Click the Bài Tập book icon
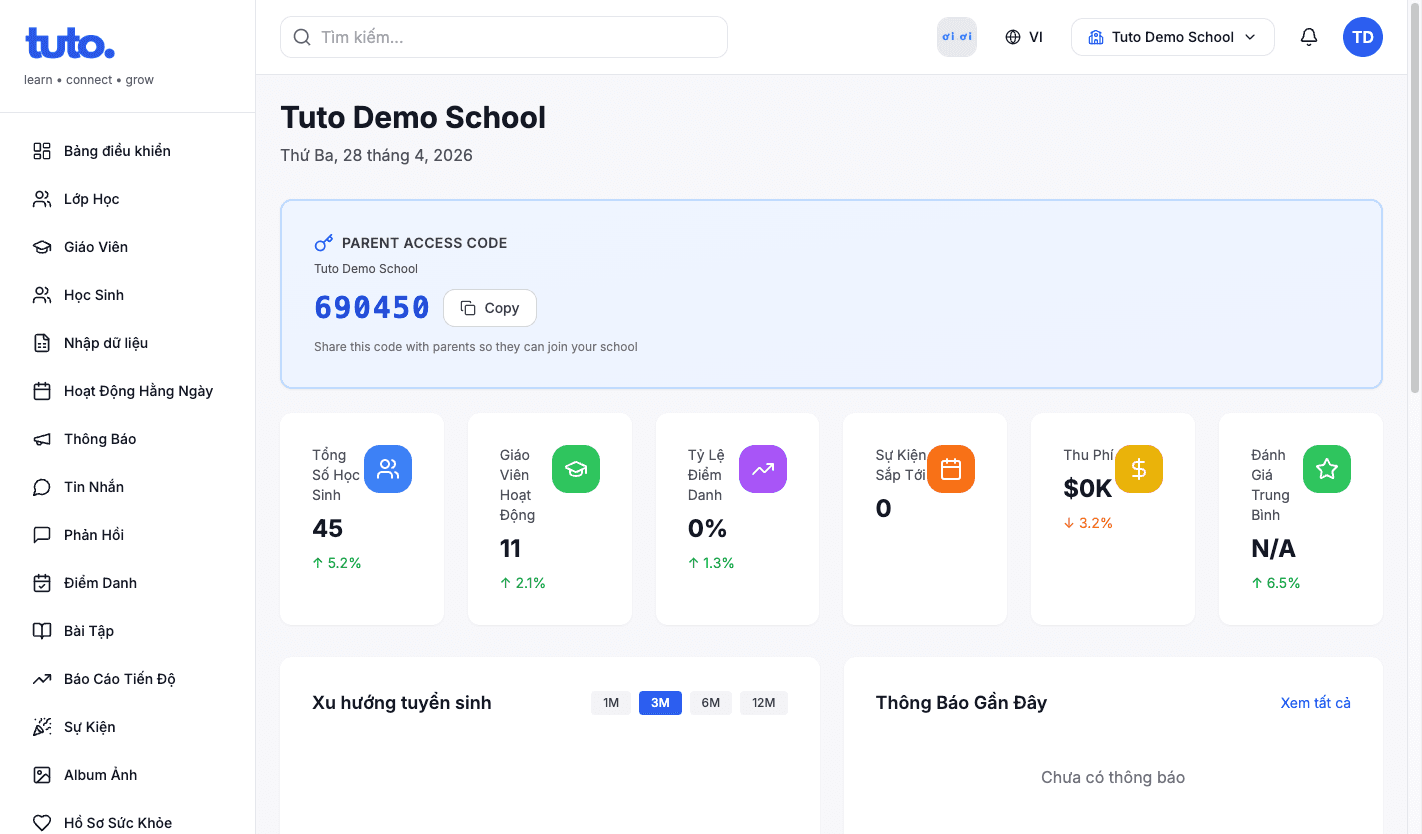Screen dimensions: 1422x834 pos(42,631)
